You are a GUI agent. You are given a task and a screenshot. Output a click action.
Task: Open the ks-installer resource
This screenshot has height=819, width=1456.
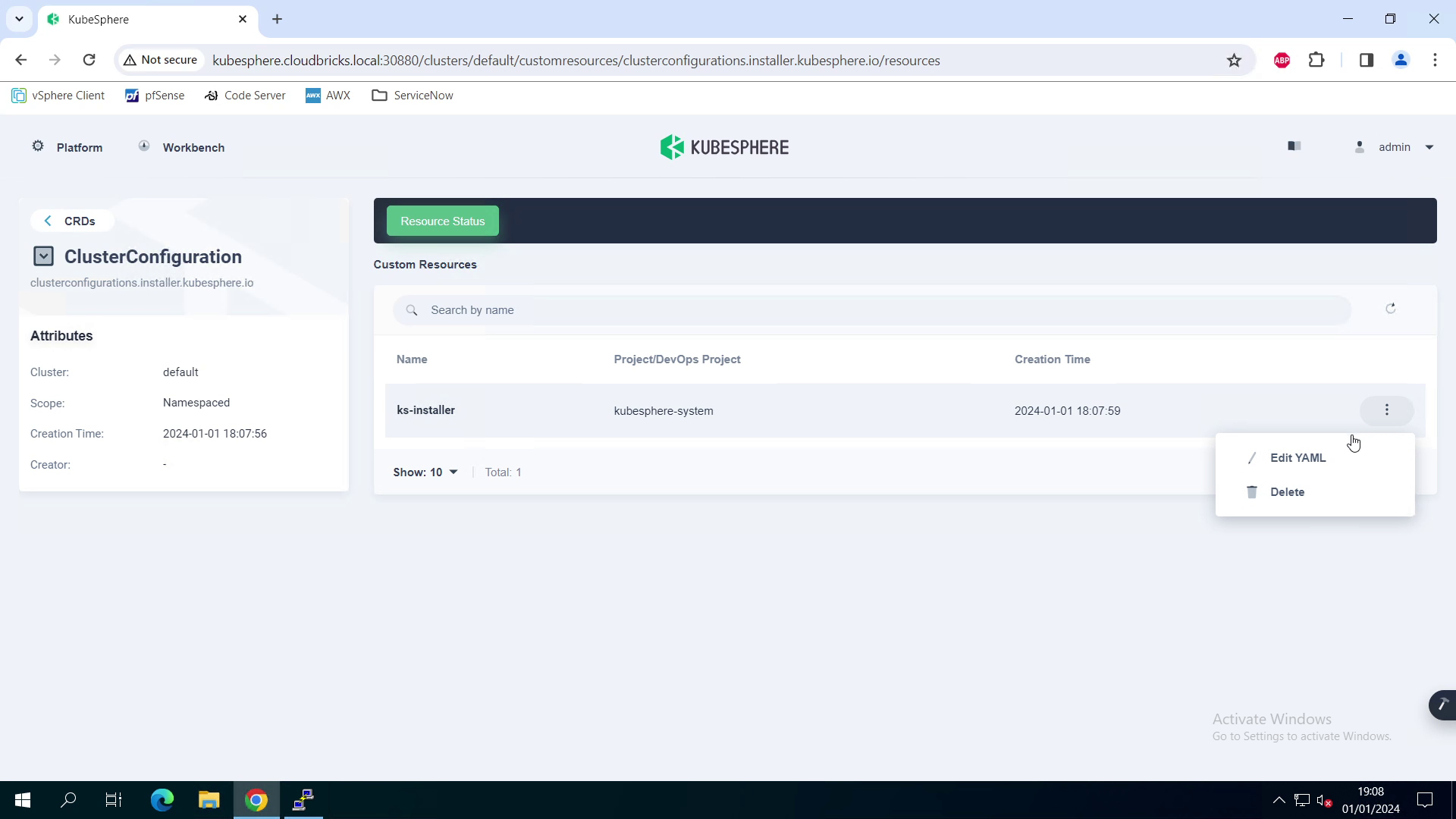(x=425, y=410)
